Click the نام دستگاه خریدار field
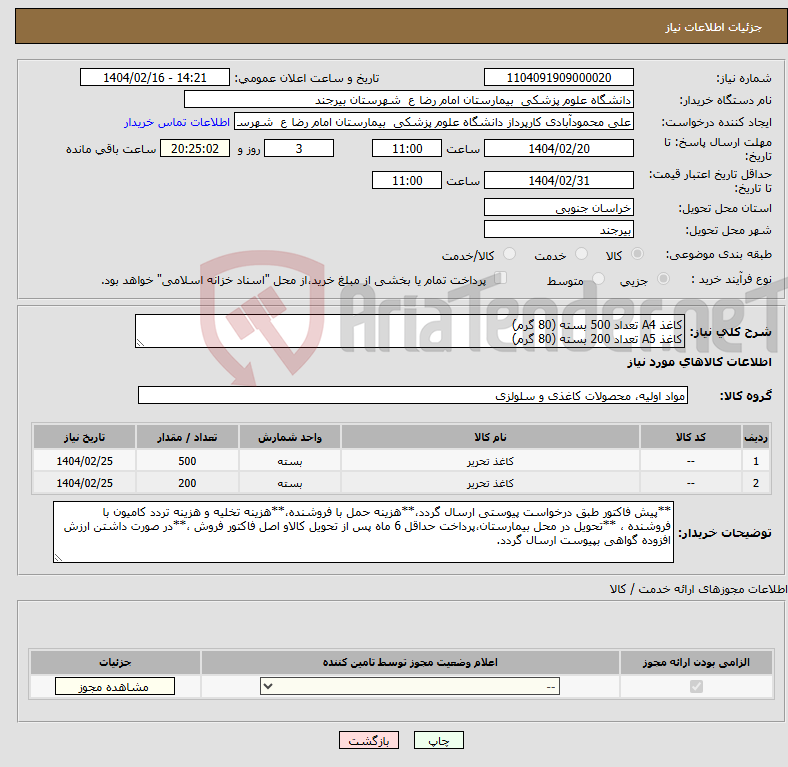 point(409,100)
